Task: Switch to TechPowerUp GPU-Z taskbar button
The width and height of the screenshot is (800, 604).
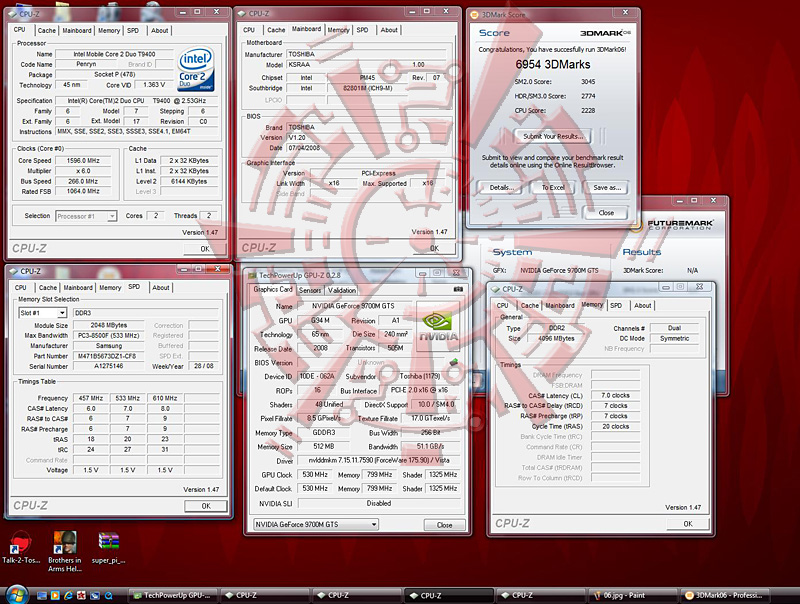Action: (172, 595)
